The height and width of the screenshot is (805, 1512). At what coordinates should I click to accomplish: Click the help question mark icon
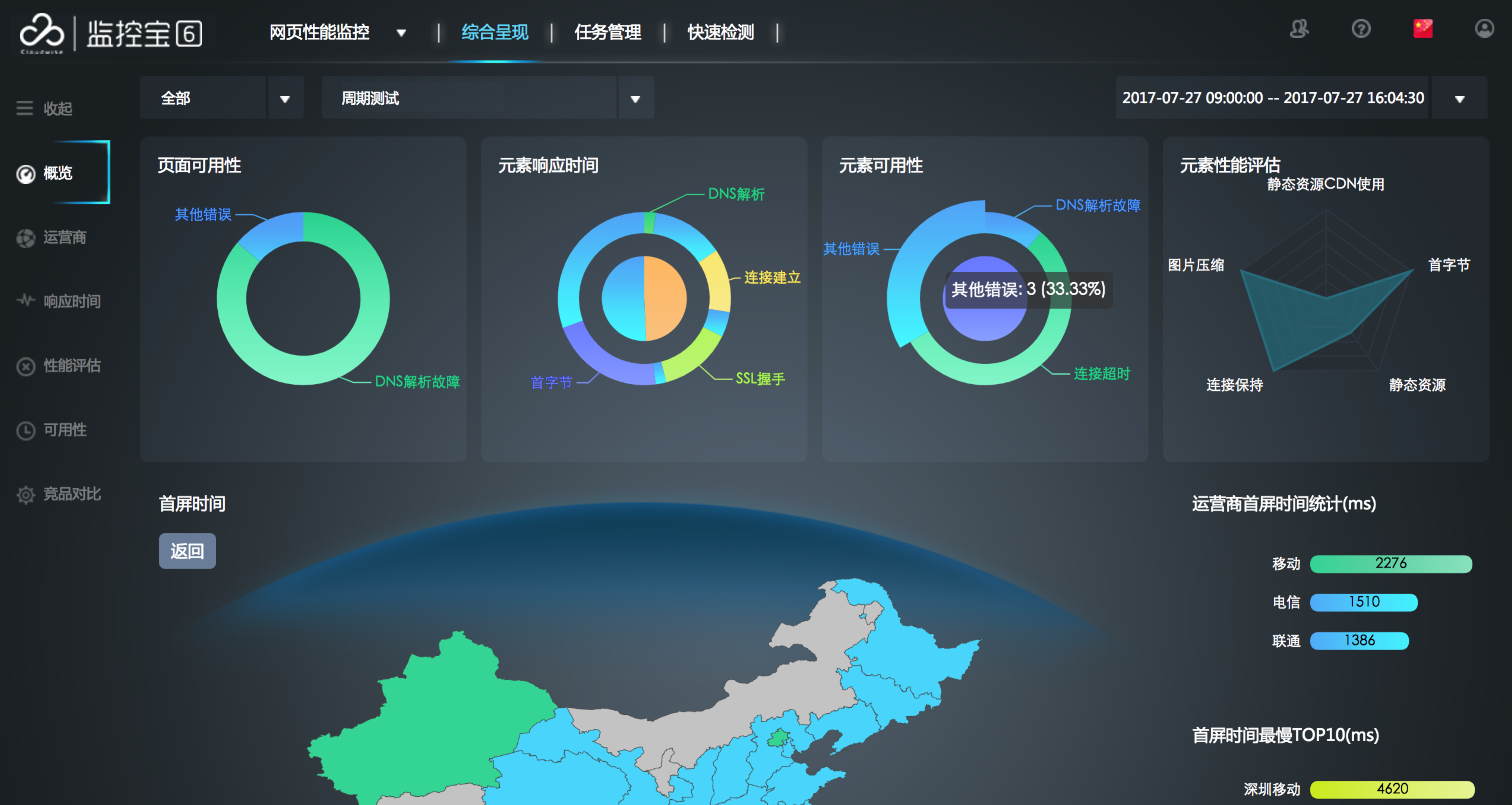(x=1361, y=29)
